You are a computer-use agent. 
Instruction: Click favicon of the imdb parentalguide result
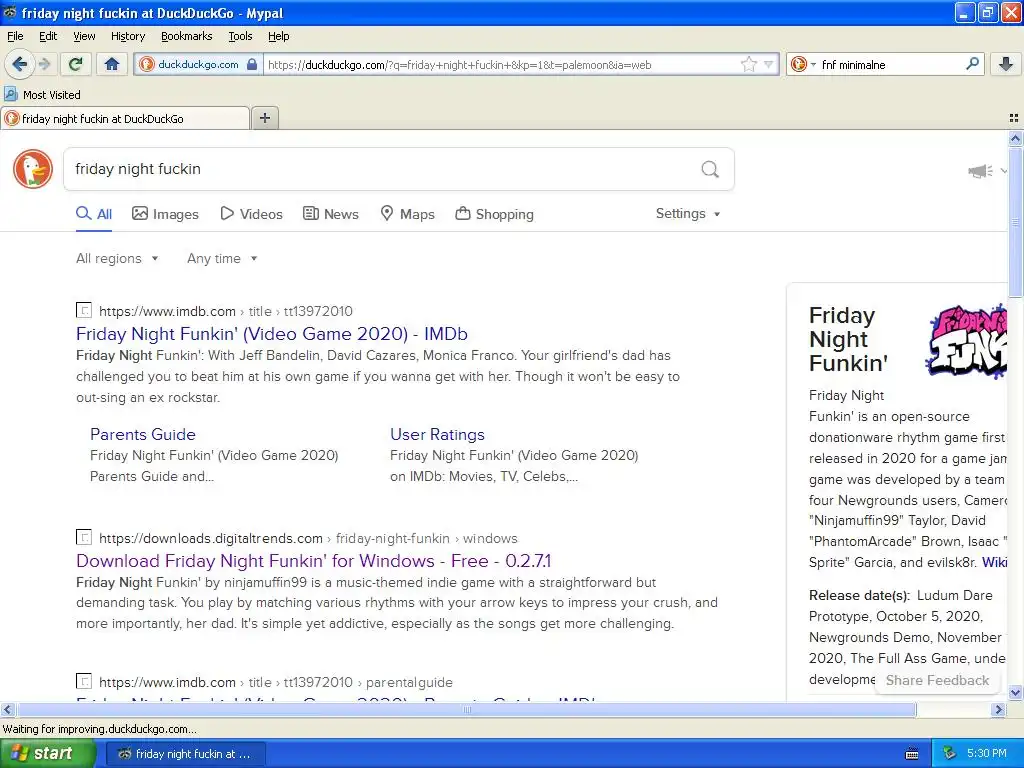(84, 681)
